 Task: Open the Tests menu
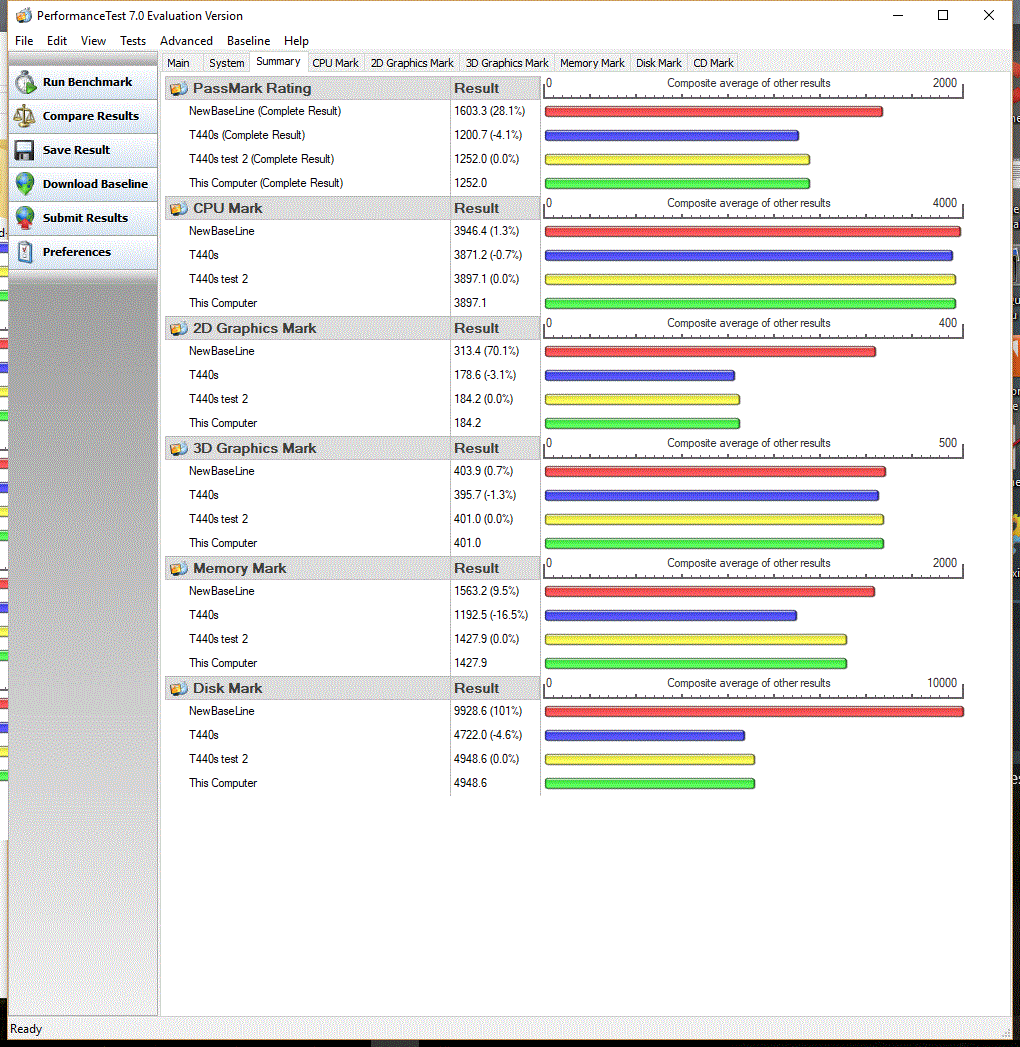pos(133,41)
